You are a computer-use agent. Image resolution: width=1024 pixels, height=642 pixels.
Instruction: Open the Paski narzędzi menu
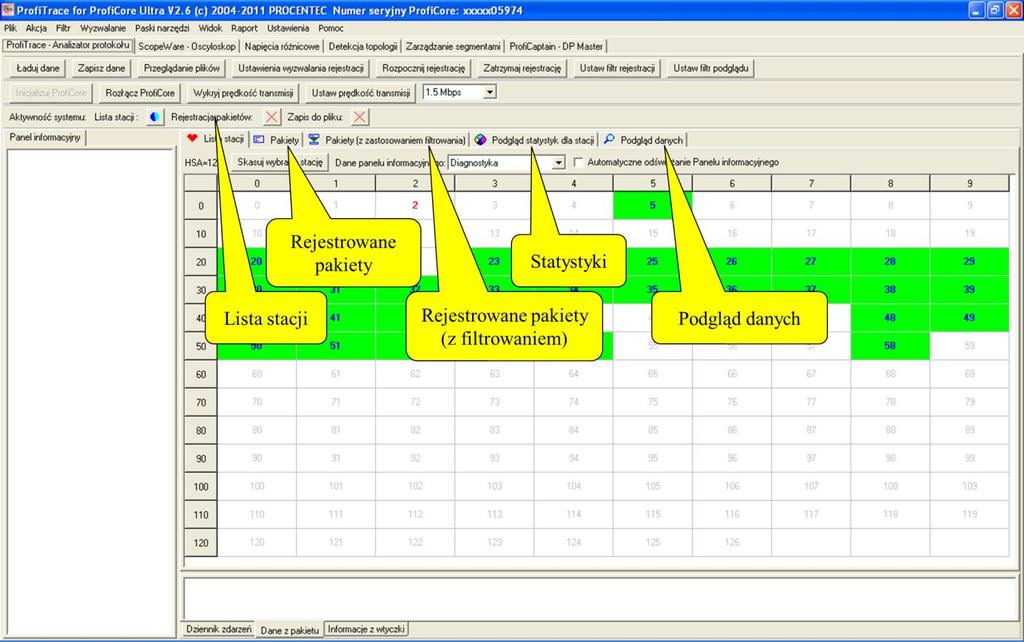click(162, 28)
